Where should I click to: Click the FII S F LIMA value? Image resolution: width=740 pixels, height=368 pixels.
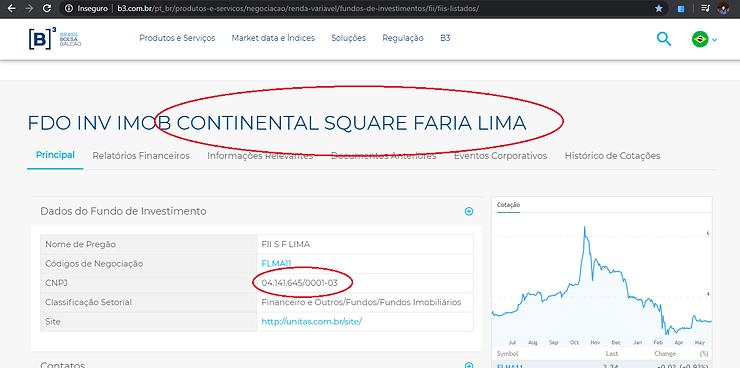(x=286, y=244)
